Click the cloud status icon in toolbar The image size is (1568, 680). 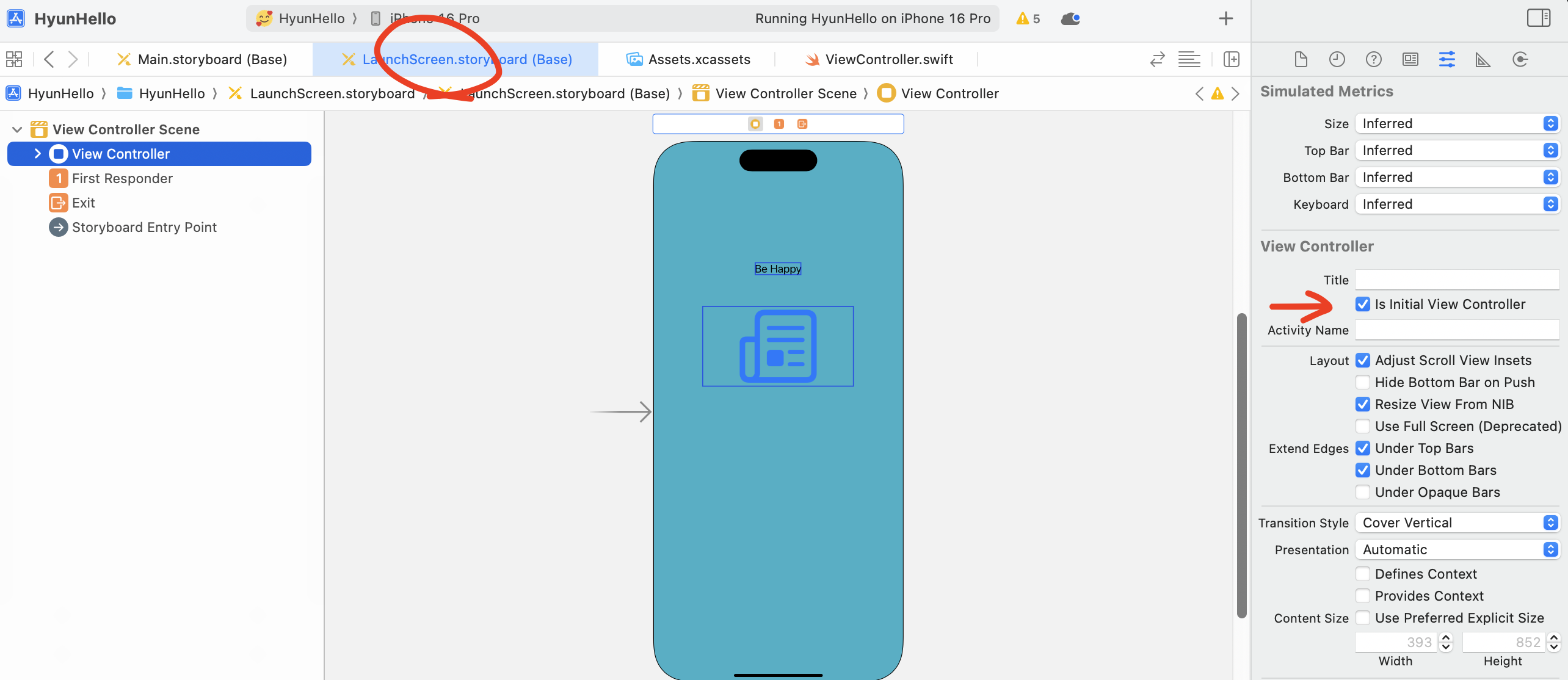(x=1070, y=19)
